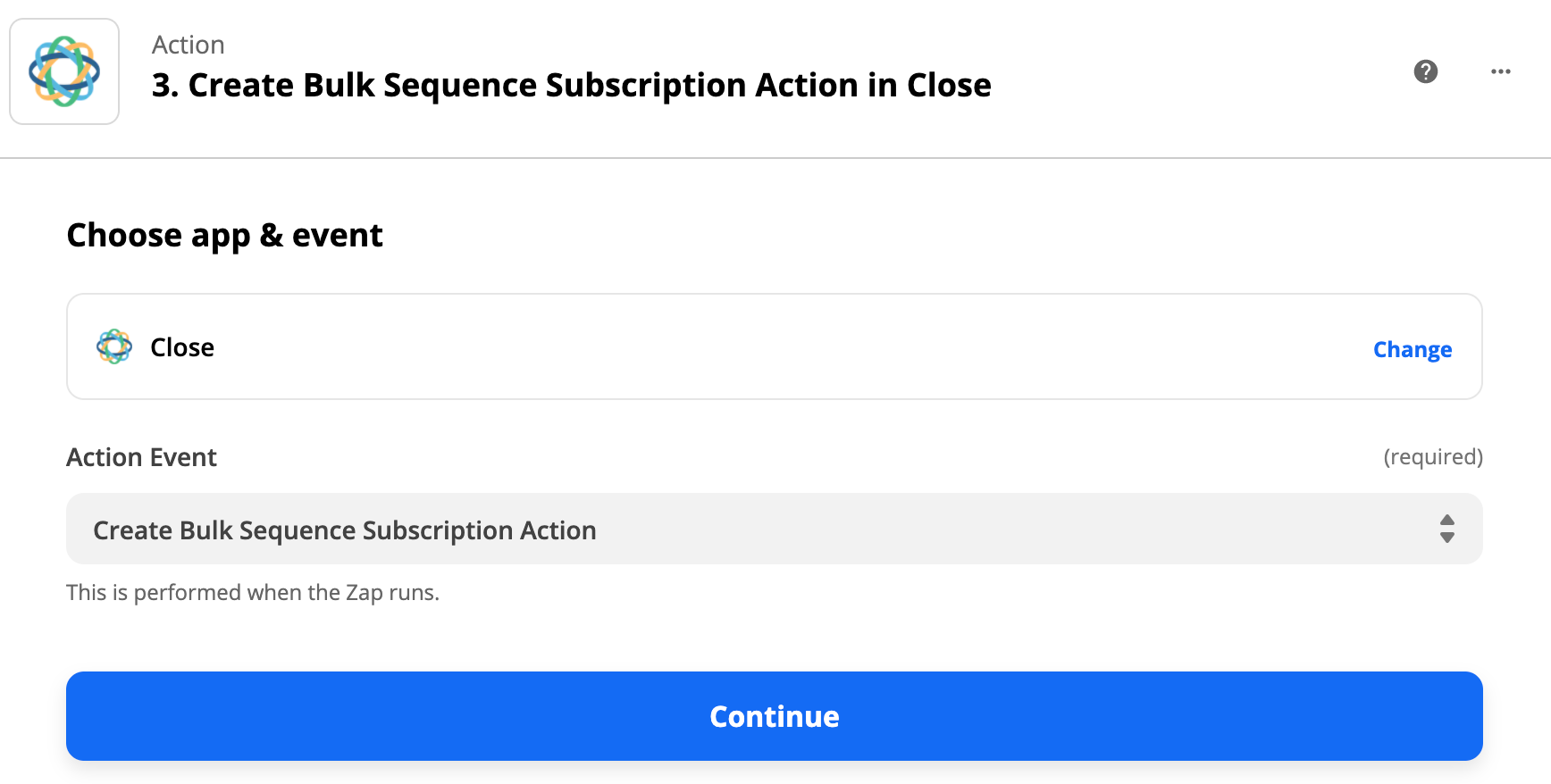1551x784 pixels.
Task: Open the help question mark icon
Action: click(1426, 71)
